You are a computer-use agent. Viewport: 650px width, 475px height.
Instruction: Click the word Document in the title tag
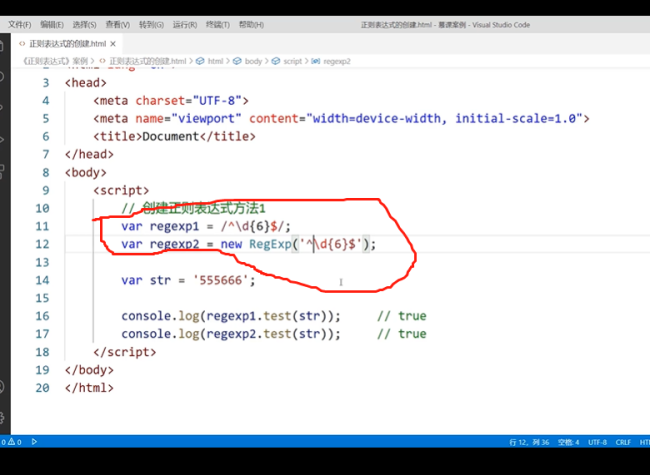[x=170, y=136]
